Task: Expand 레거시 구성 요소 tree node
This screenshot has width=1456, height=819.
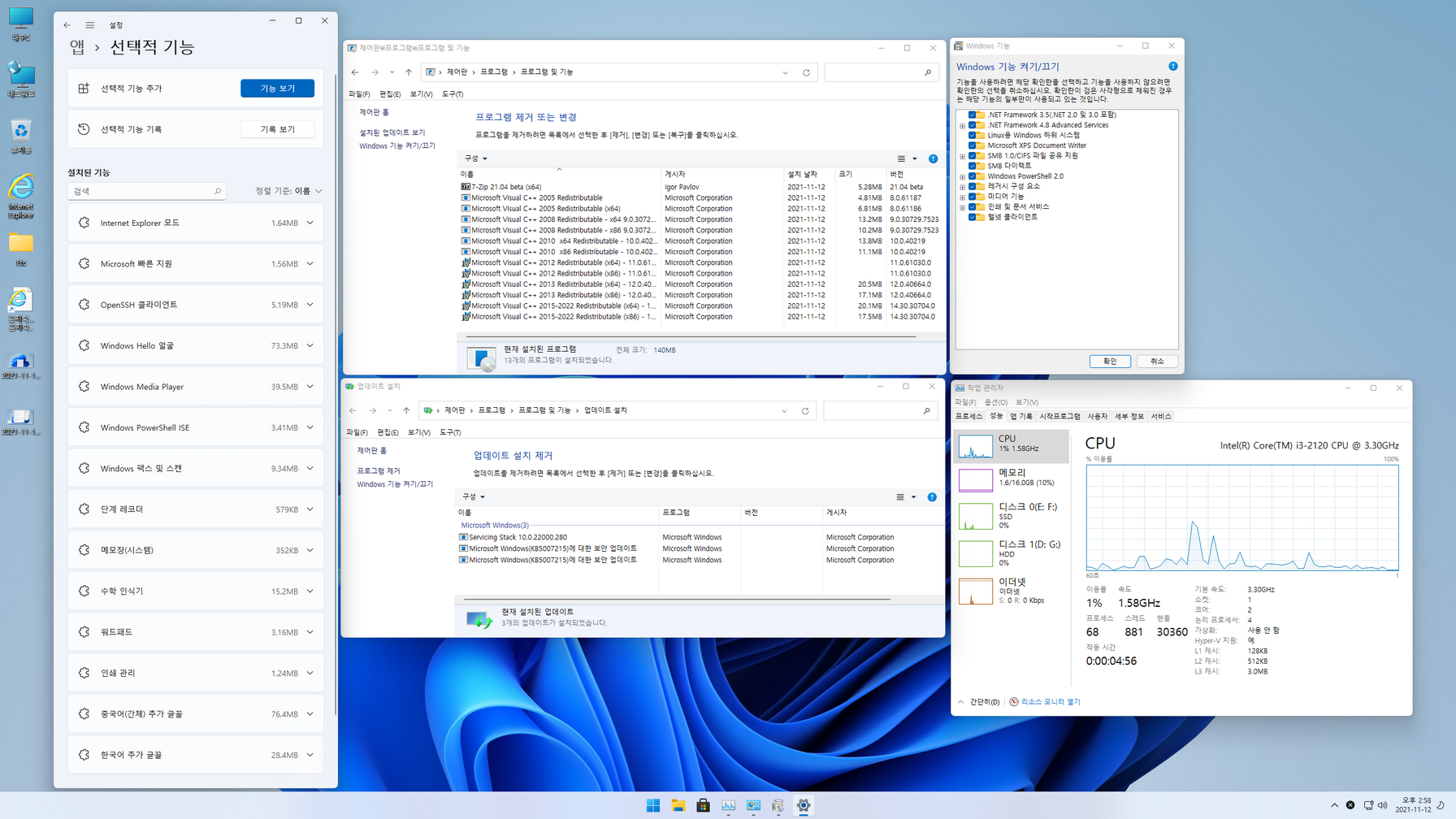Action: pyautogui.click(x=963, y=187)
